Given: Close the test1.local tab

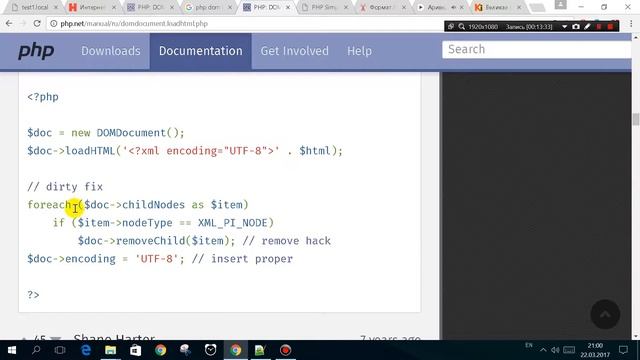Looking at the screenshot, I should coord(56,7).
